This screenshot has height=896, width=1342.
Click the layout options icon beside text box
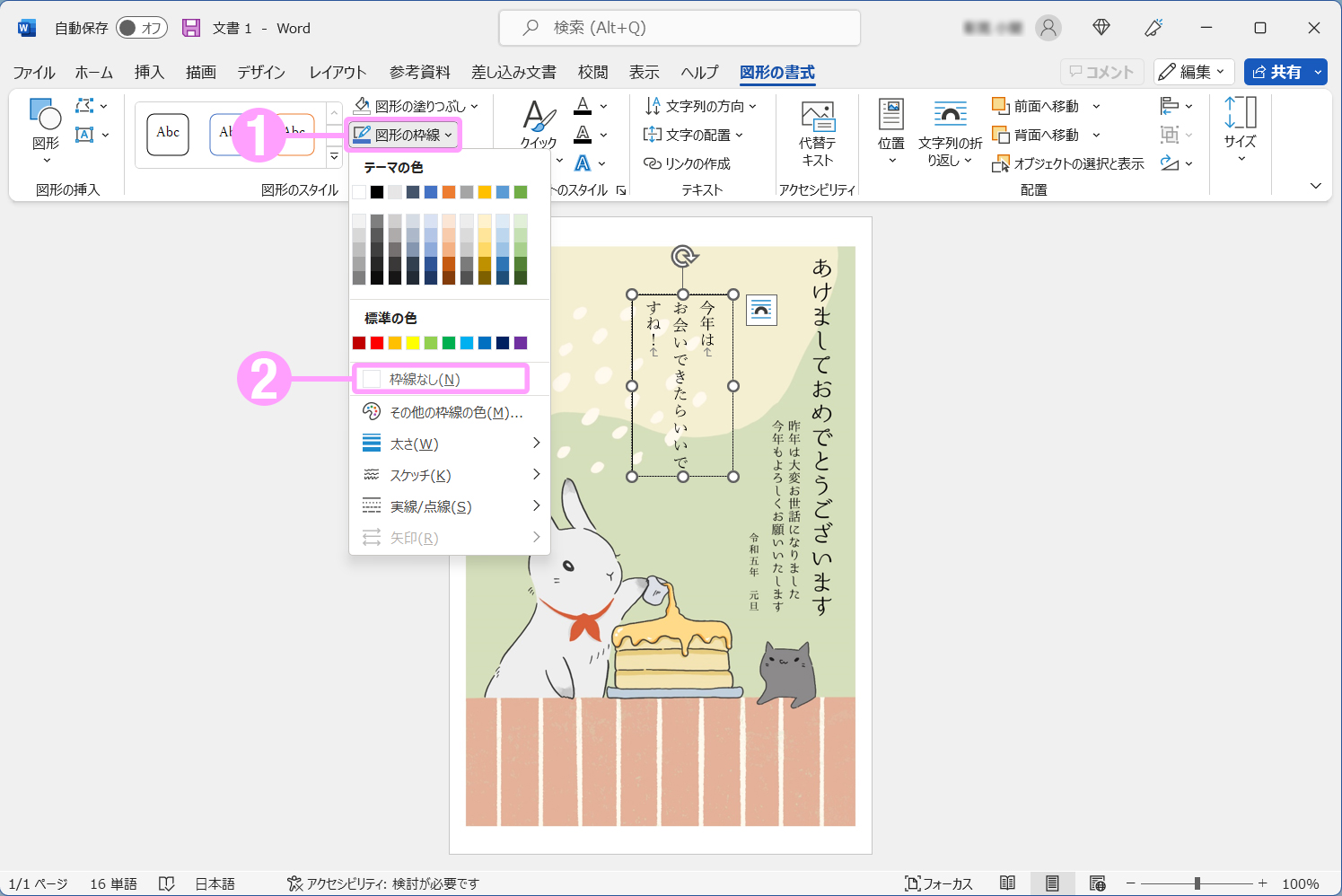point(761,311)
